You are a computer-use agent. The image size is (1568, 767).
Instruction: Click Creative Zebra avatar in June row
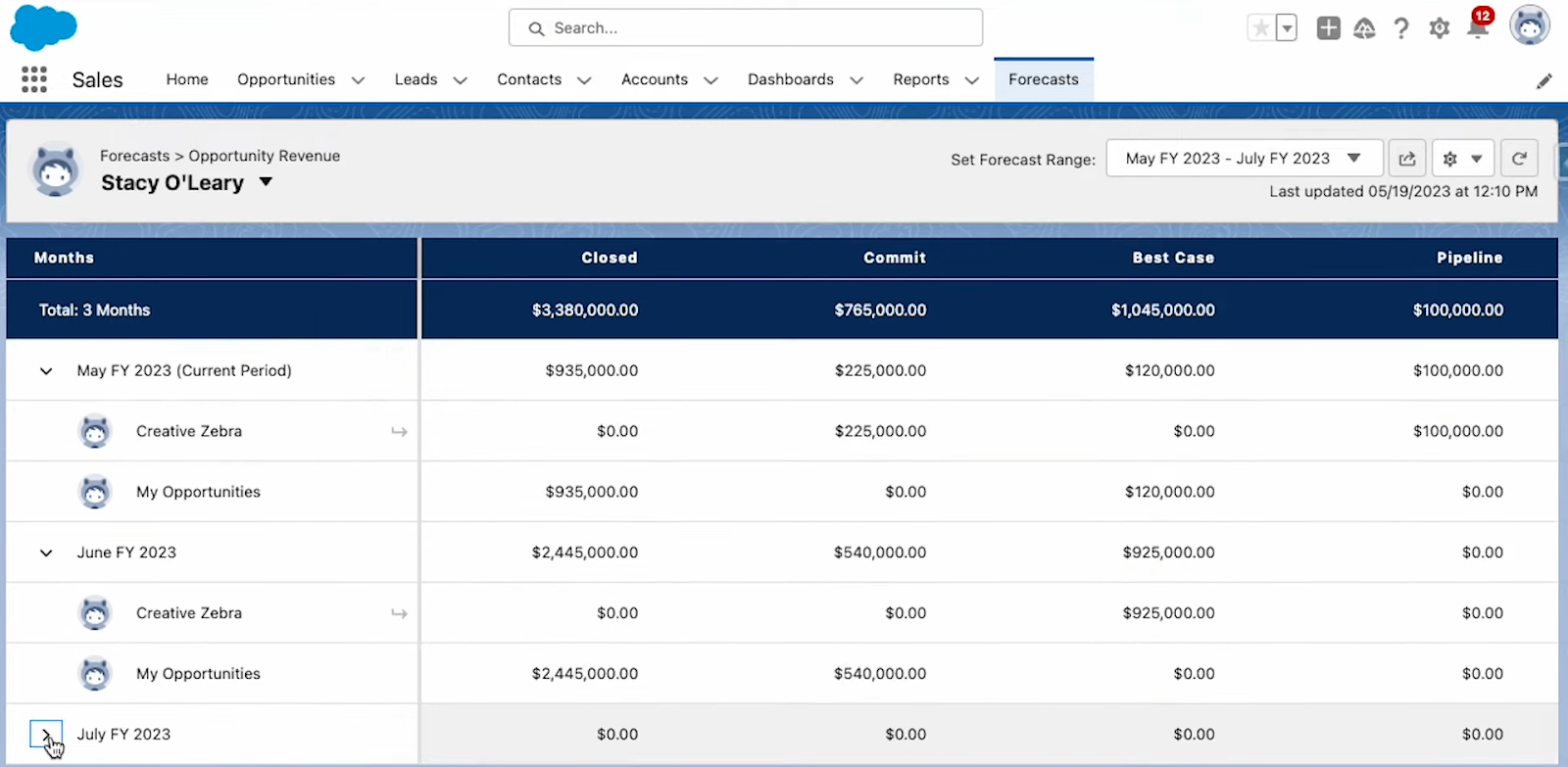(x=95, y=613)
